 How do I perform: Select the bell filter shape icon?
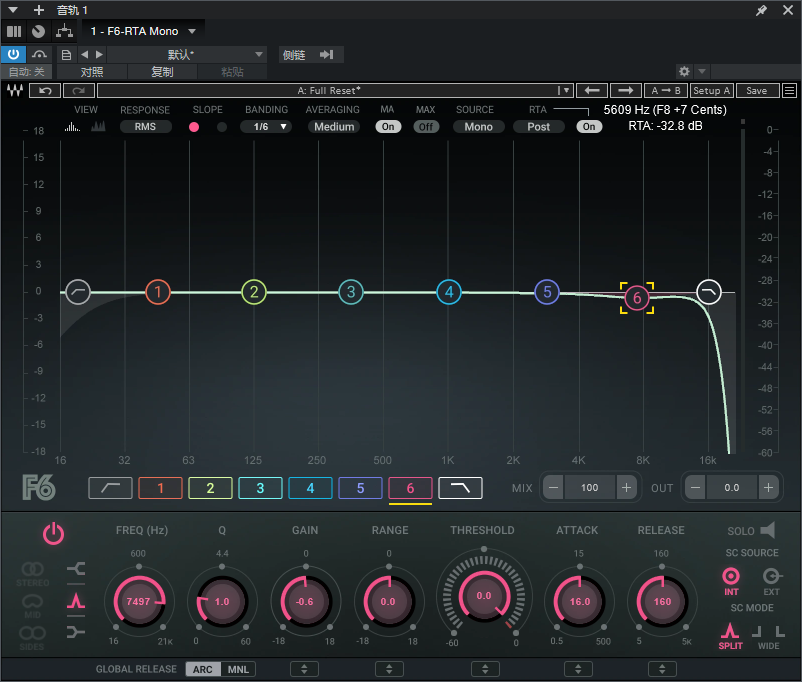click(x=76, y=600)
